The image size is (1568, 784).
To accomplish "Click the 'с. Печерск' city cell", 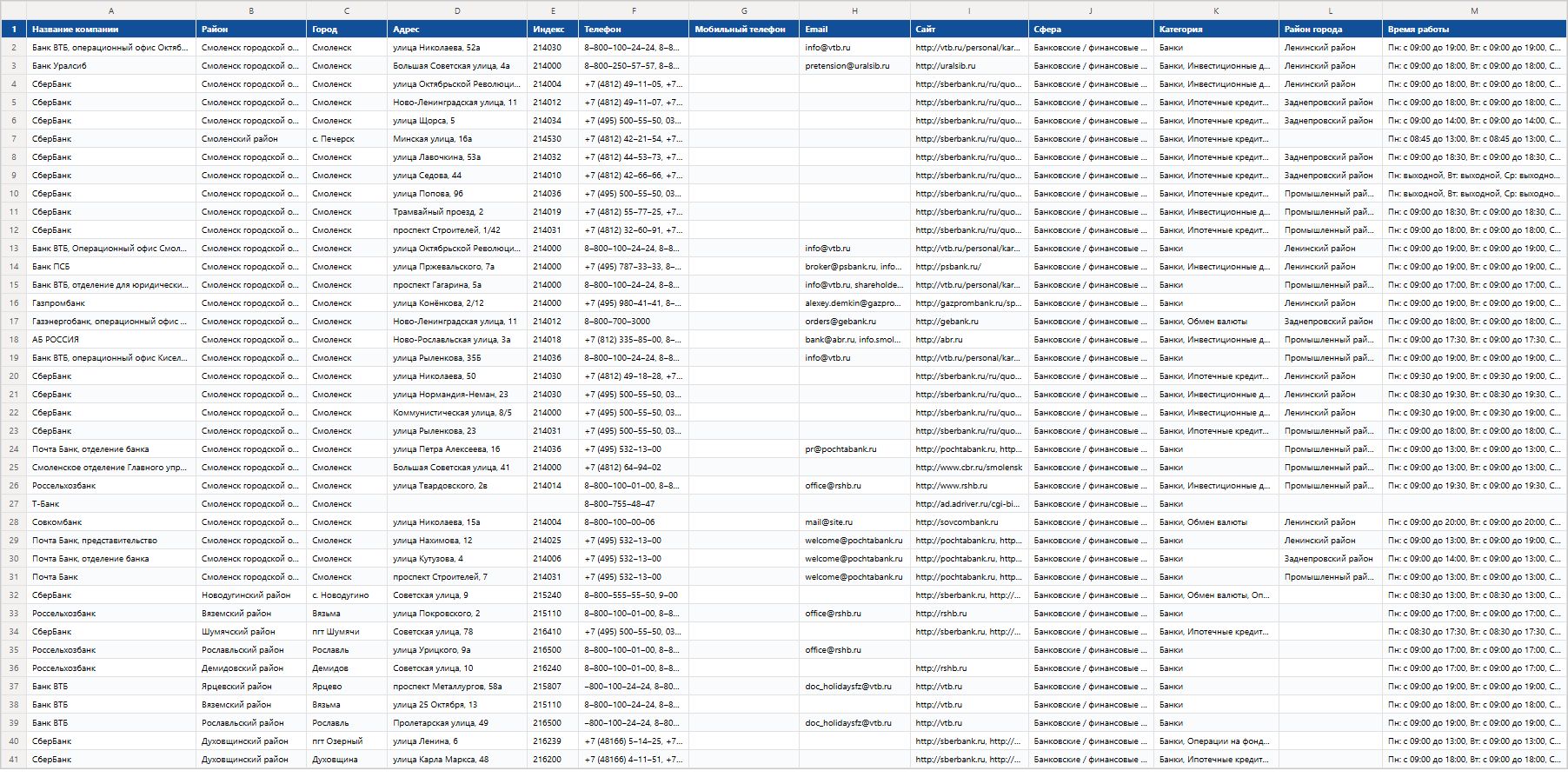I will tap(347, 139).
